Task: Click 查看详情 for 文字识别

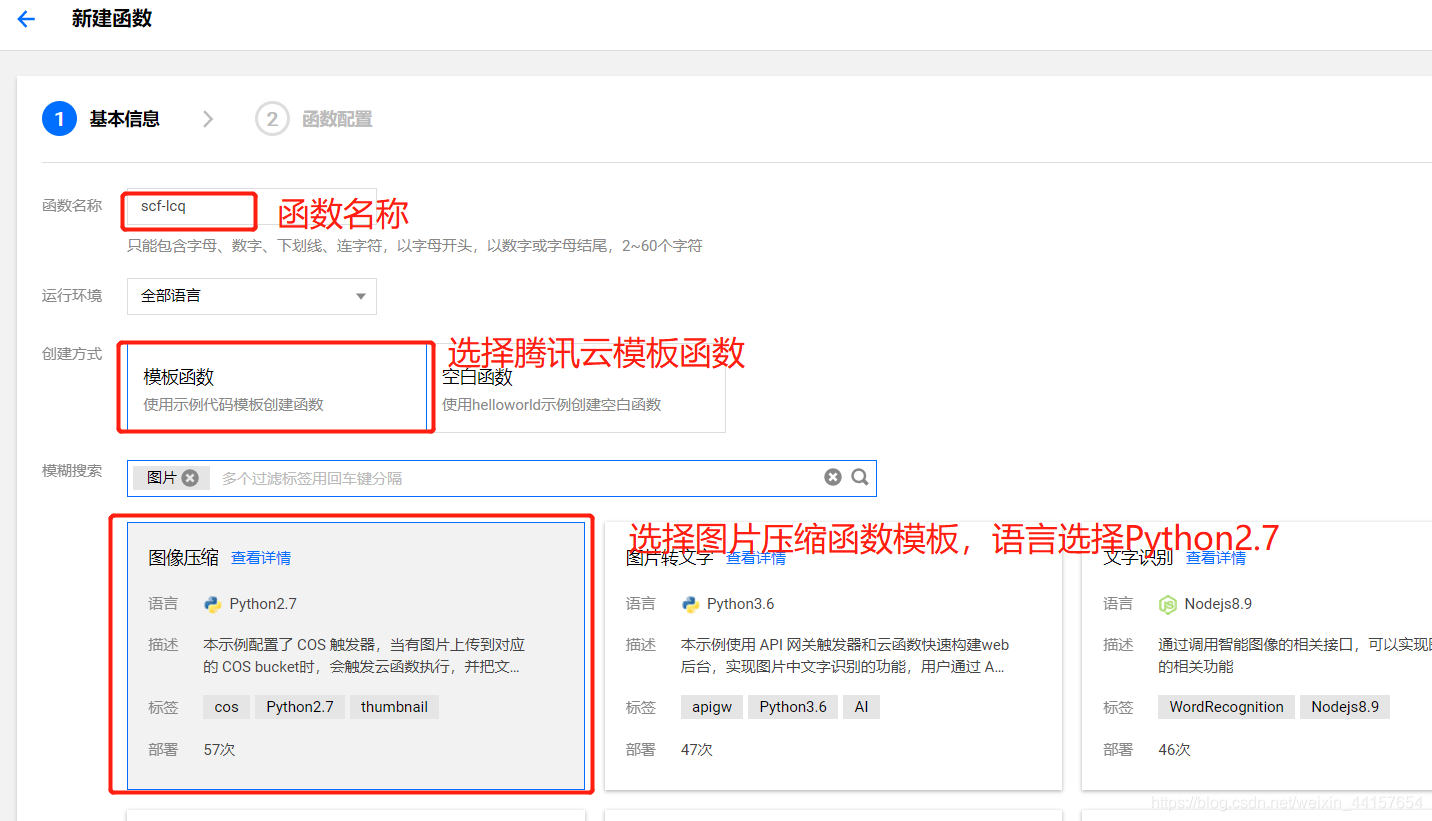Action: tap(1216, 558)
